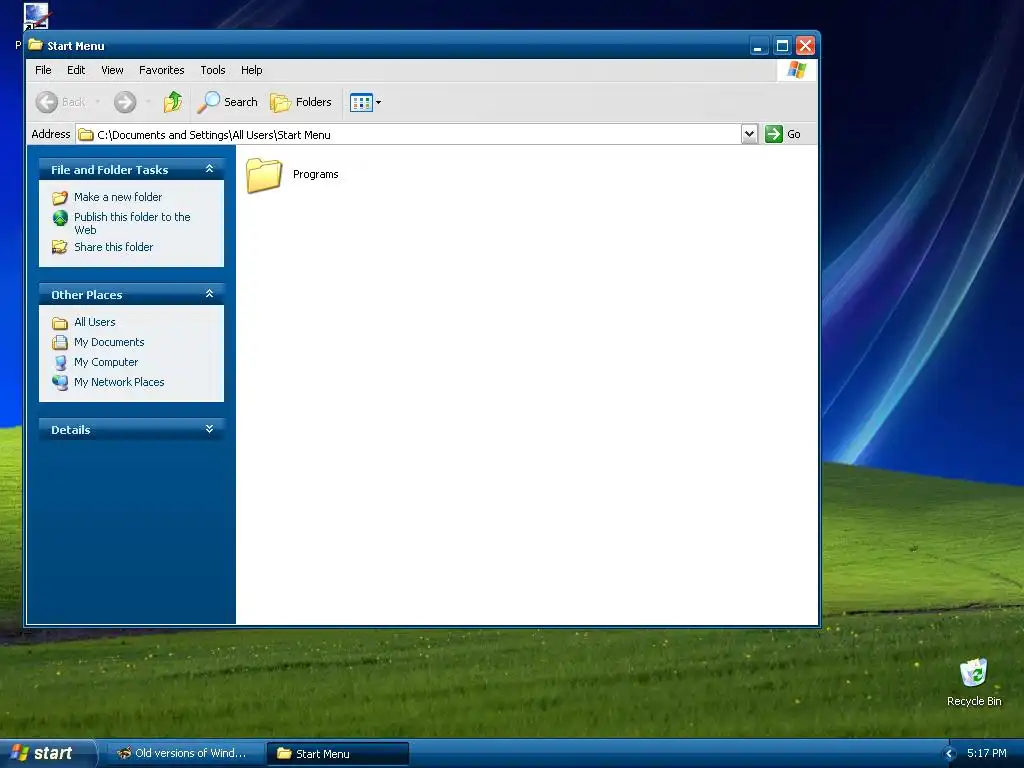Click inside the Address path field

click(408, 135)
